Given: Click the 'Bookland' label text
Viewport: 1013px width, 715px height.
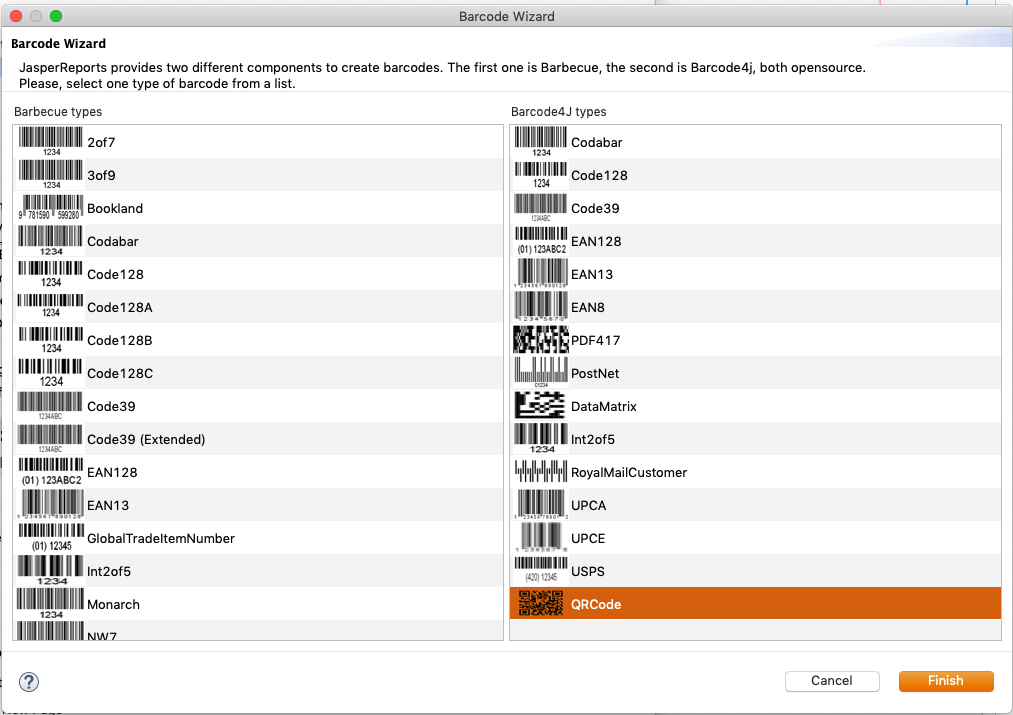Looking at the screenshot, I should [115, 208].
